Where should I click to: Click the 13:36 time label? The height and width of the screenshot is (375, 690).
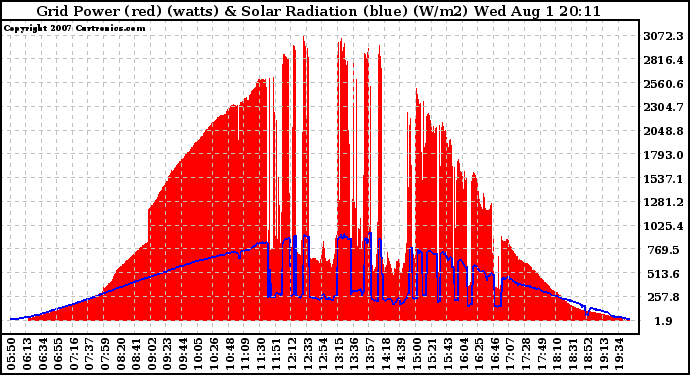click(x=355, y=354)
